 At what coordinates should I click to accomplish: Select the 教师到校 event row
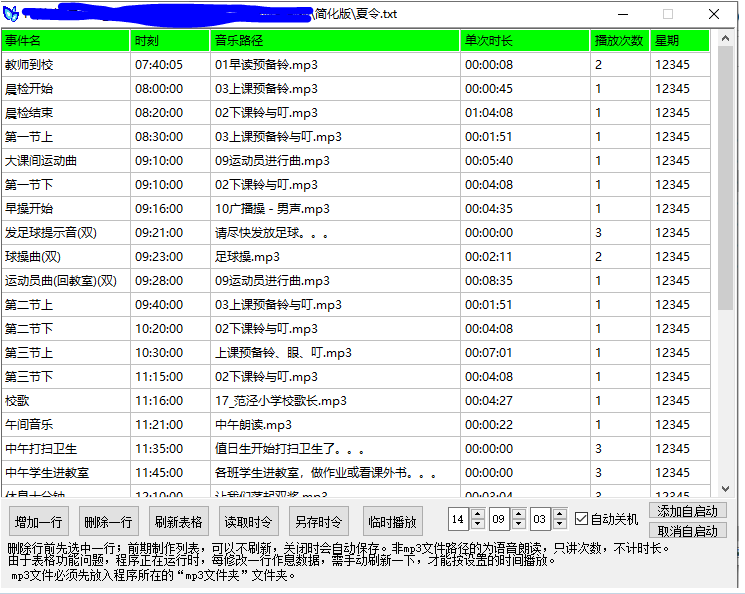pos(66,65)
